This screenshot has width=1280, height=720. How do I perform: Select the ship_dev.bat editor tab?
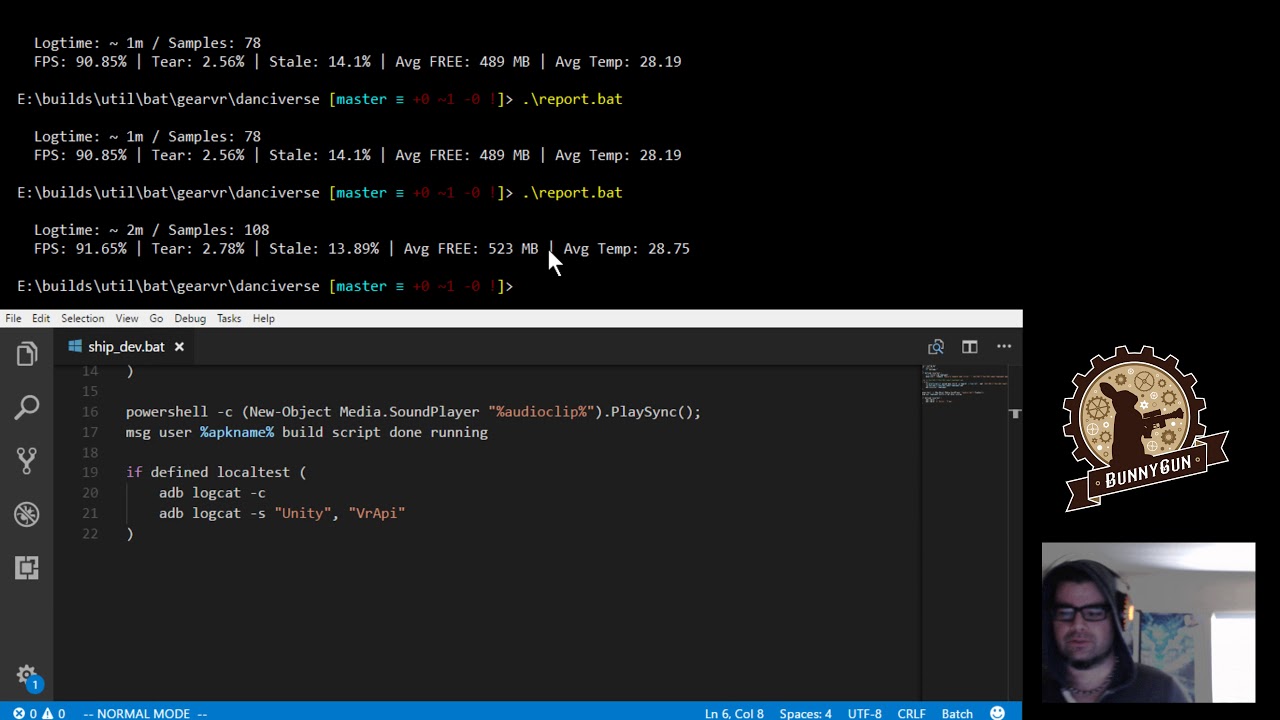pos(126,347)
